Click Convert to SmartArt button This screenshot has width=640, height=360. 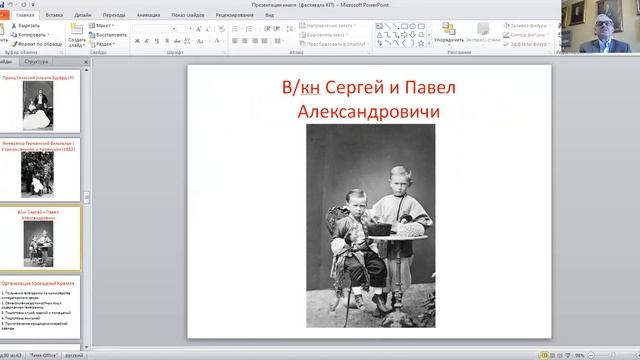tap(334, 44)
